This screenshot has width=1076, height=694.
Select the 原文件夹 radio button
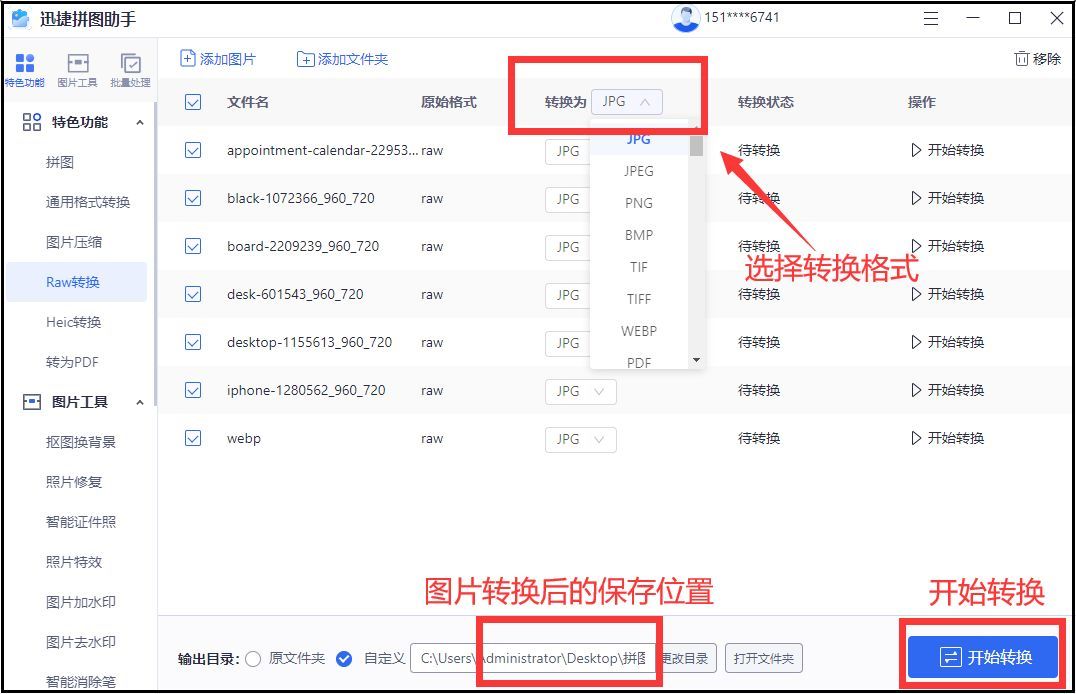253,659
